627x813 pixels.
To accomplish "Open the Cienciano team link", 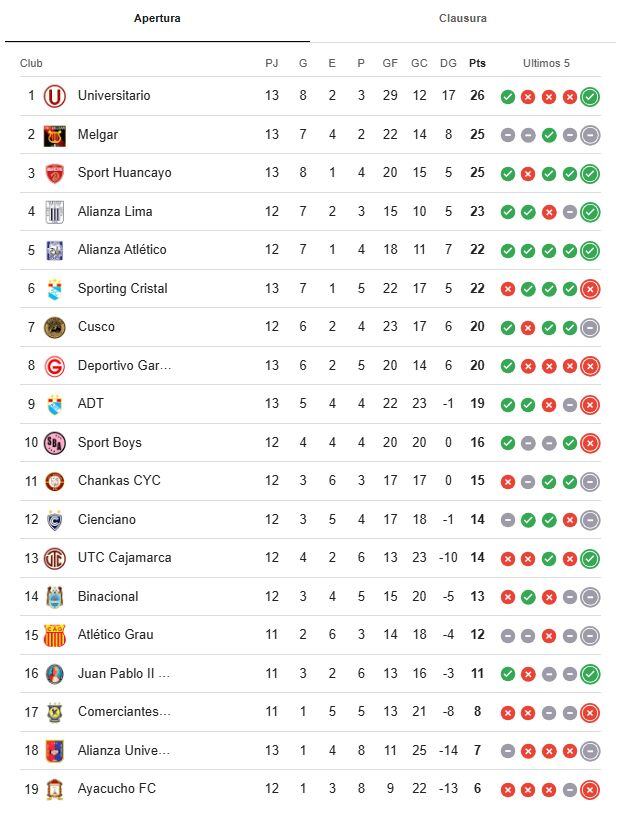I will [x=107, y=520].
